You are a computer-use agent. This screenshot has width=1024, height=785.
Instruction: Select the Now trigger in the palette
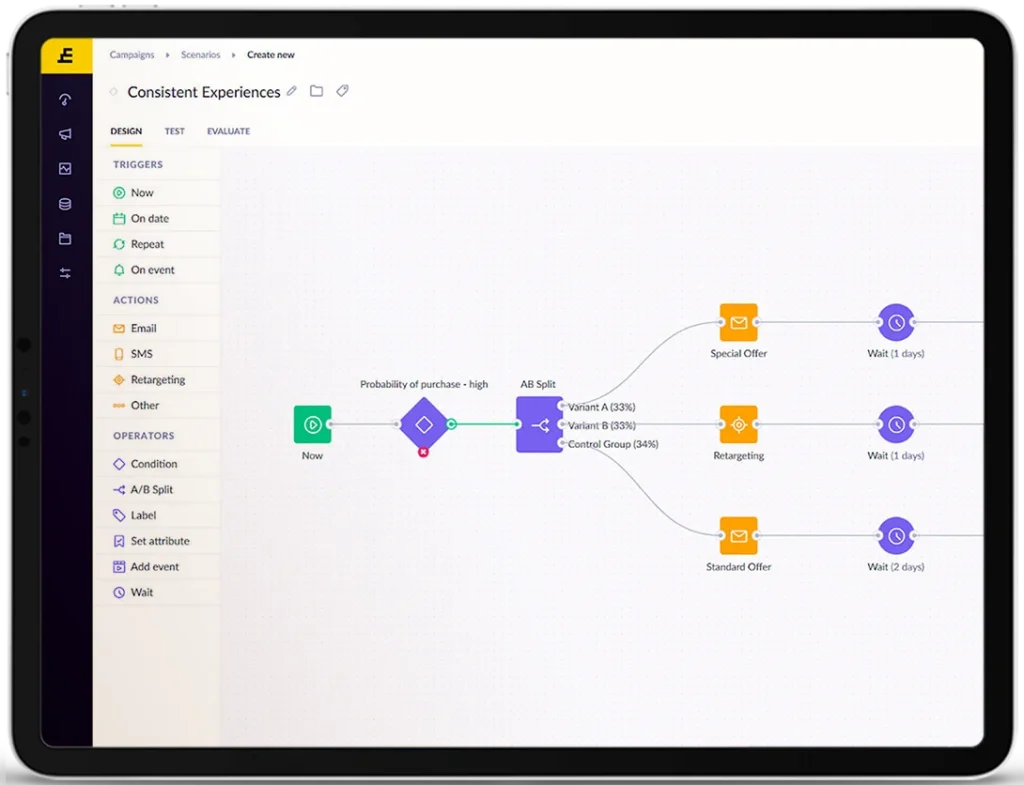(157, 193)
